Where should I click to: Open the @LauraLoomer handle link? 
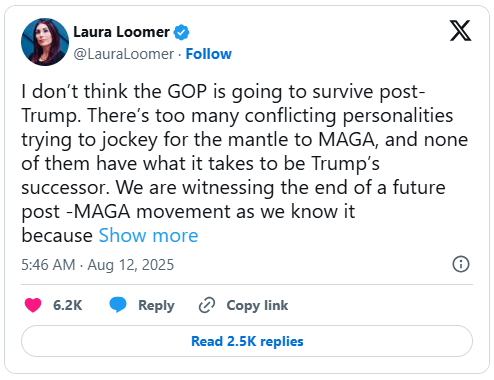click(124, 54)
